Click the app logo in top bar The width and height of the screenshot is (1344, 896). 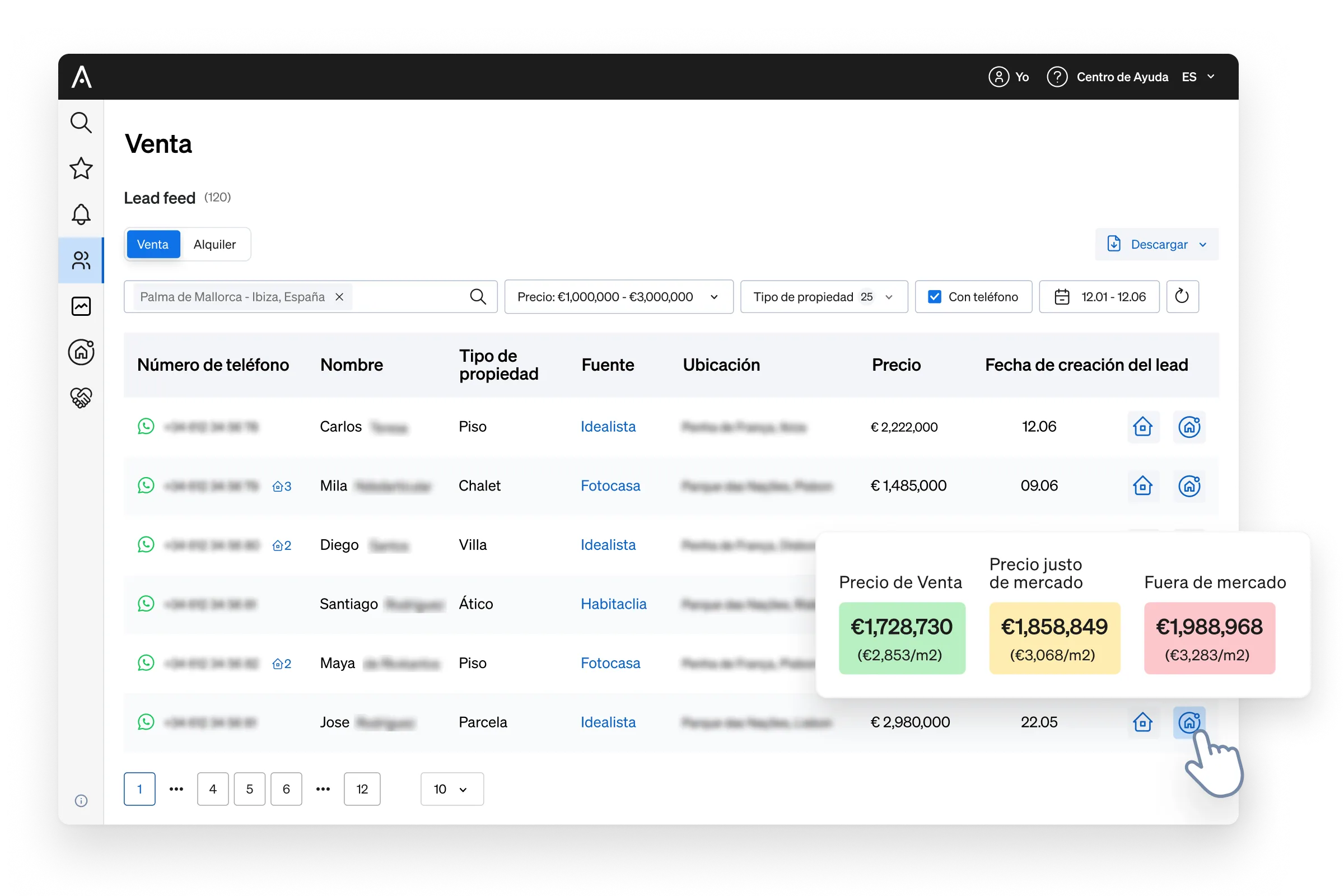[82, 77]
